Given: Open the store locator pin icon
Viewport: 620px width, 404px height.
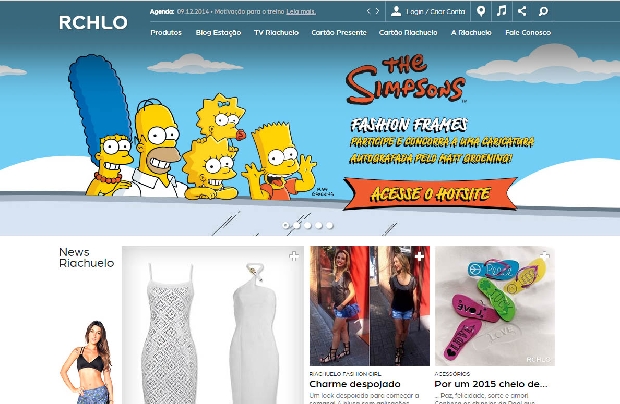Looking at the screenshot, I should click(481, 11).
